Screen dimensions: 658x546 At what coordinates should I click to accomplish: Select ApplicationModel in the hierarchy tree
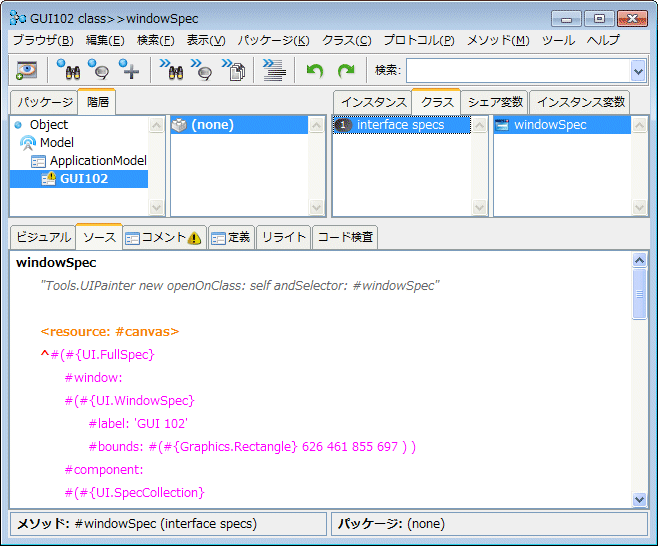click(97, 161)
